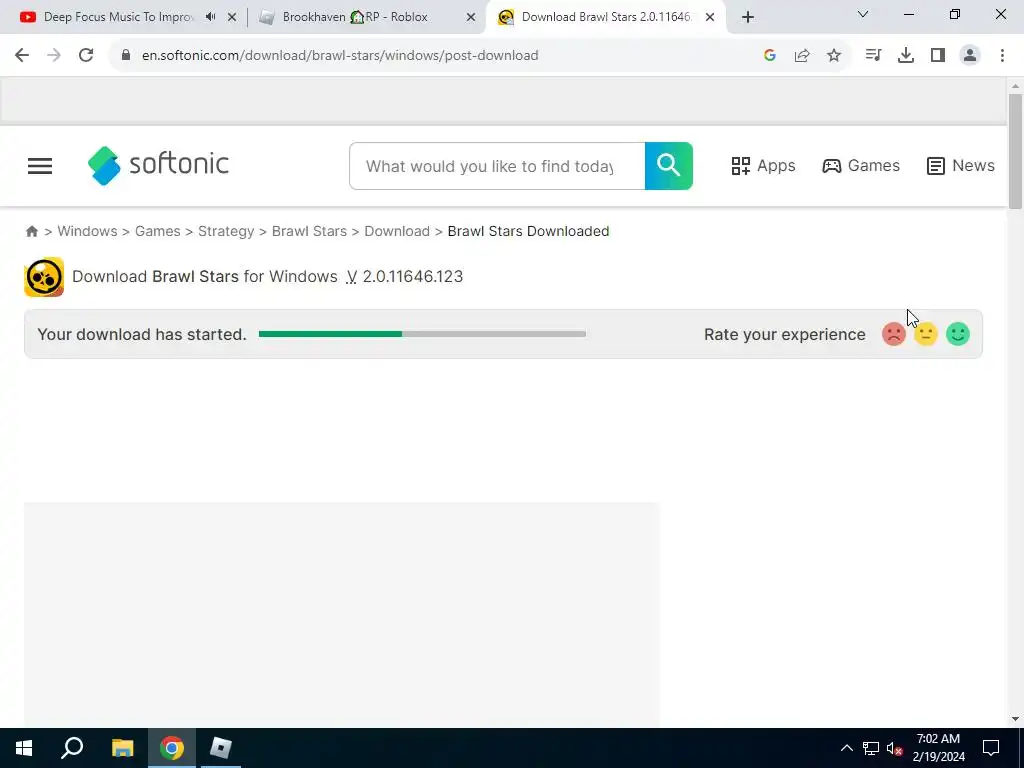Close the Deep Focus Music tab

point(232,18)
